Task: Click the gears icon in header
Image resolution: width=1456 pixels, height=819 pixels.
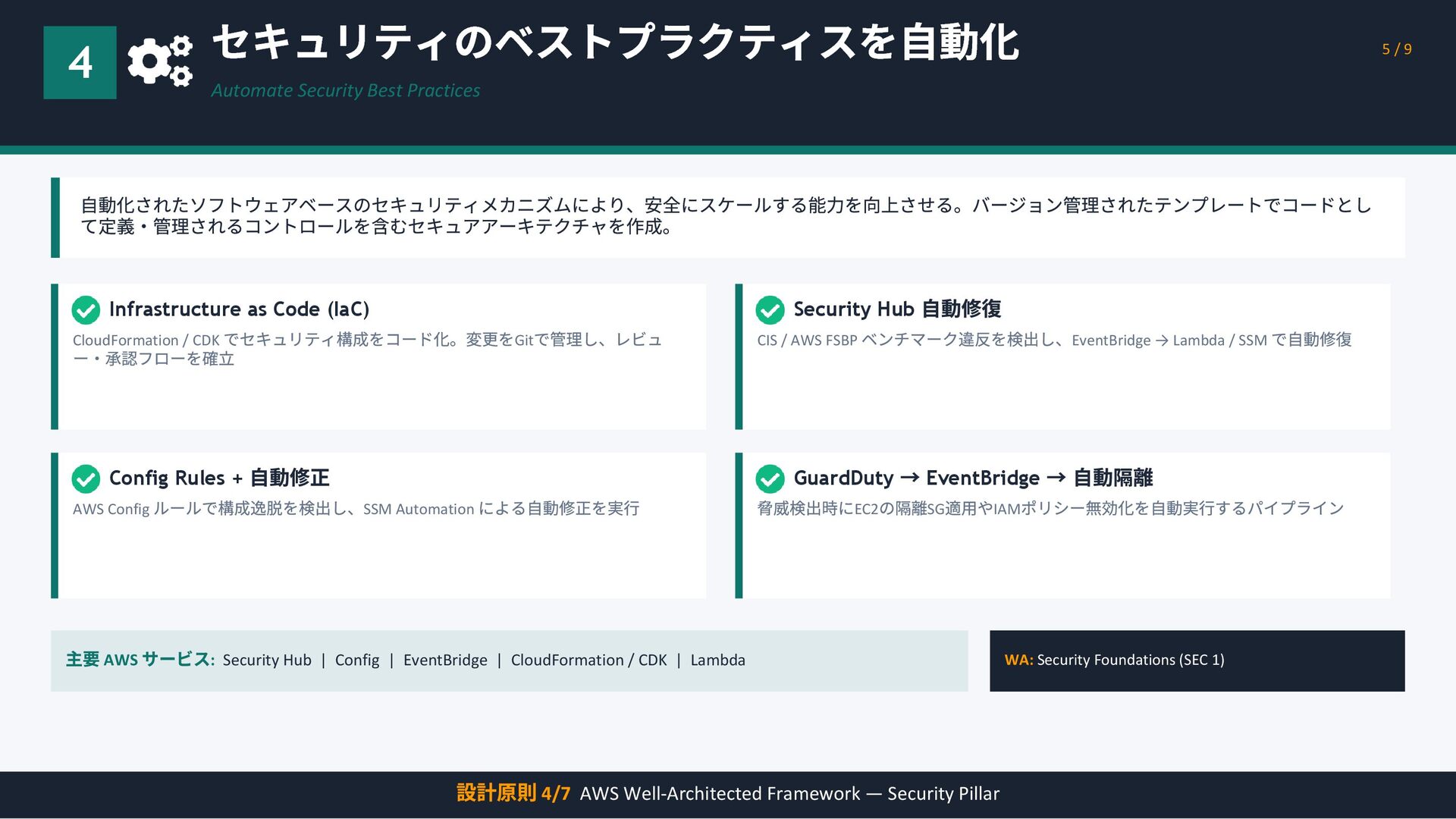Action: pyautogui.click(x=160, y=61)
